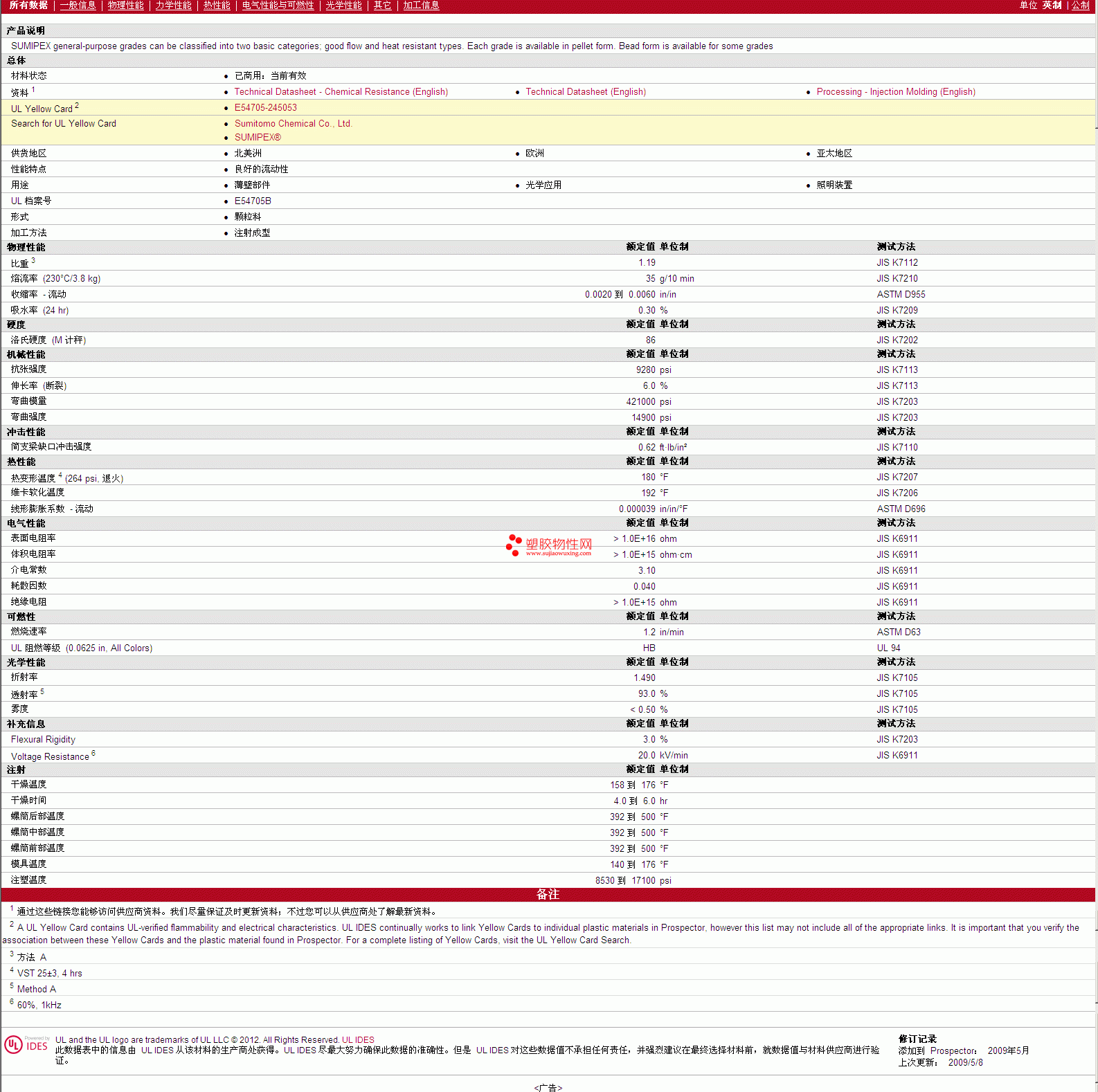
Task: Click the 比重 value 1.19
Action: (x=647, y=263)
